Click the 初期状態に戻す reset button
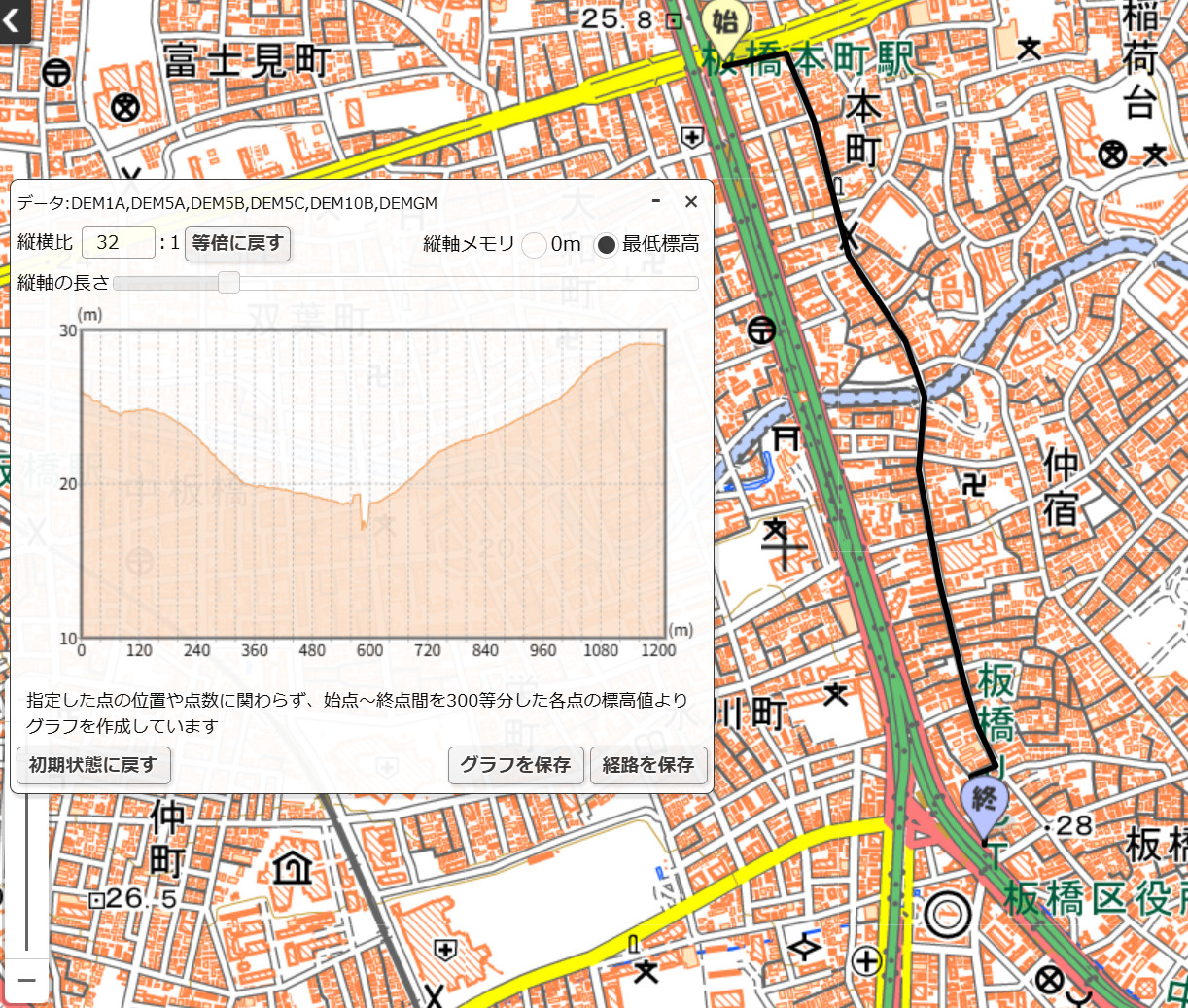 [x=93, y=765]
